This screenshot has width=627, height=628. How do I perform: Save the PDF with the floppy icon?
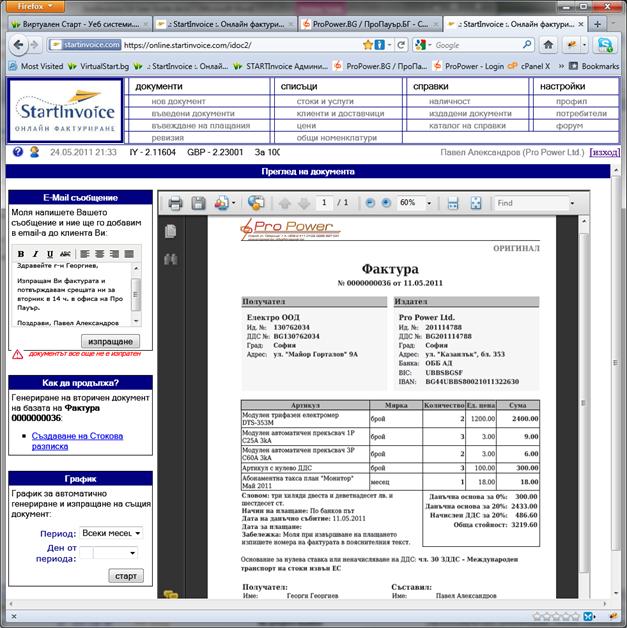[198, 203]
